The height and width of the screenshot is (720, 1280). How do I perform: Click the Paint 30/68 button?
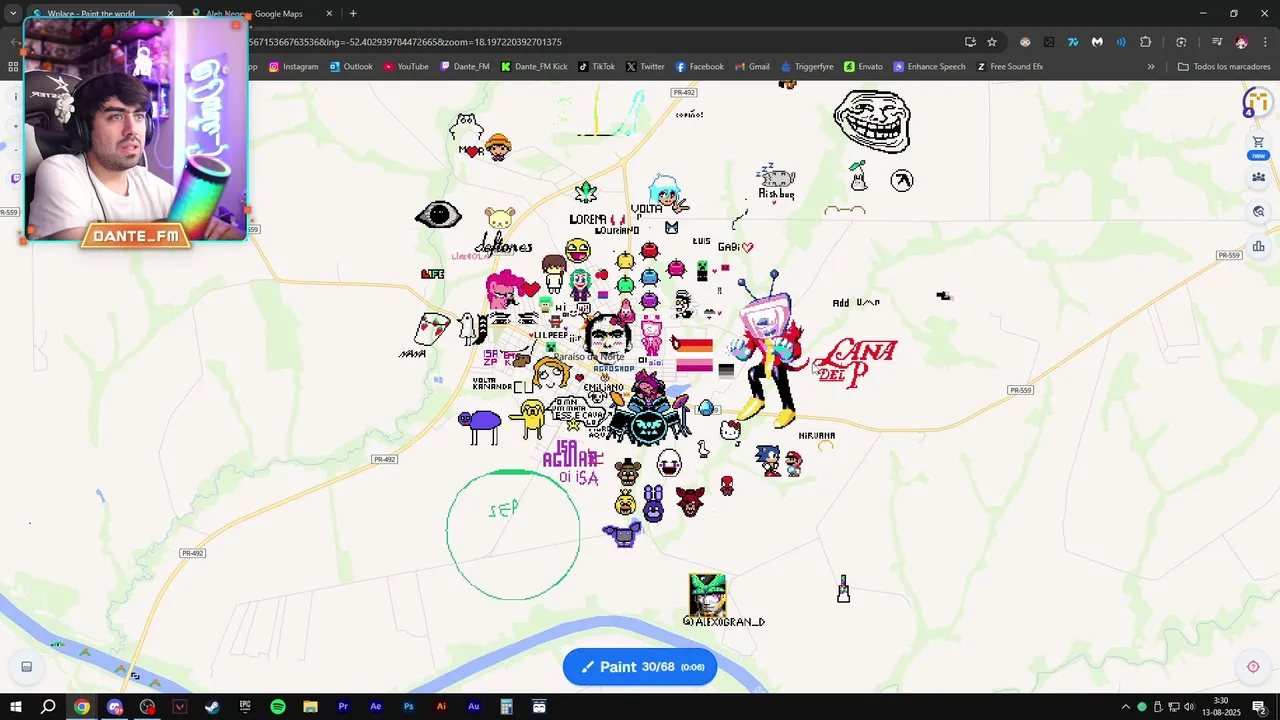tap(640, 667)
